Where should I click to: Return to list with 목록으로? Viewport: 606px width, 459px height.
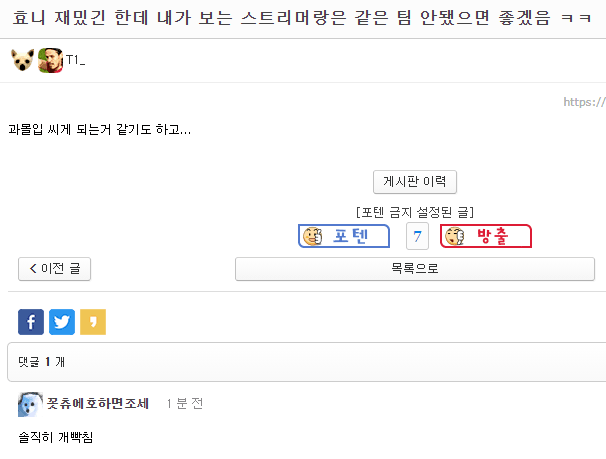415,269
